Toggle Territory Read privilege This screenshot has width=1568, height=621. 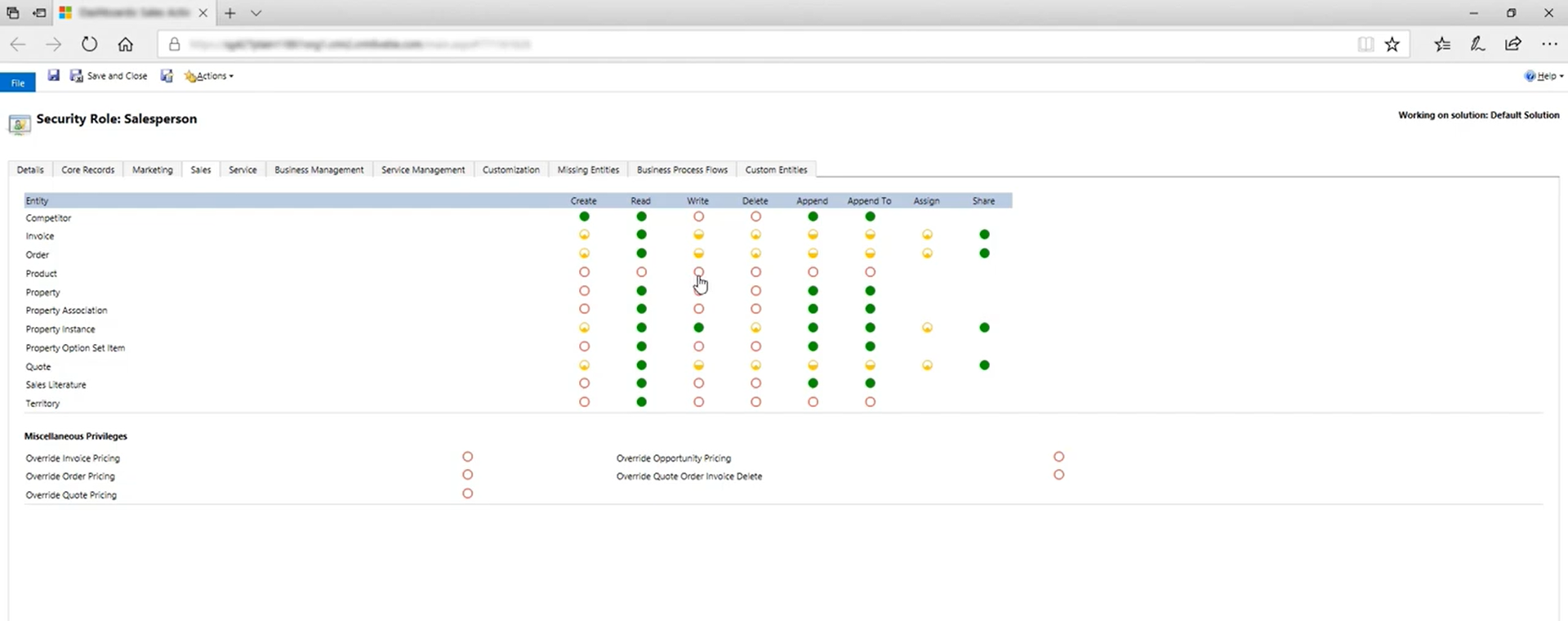641,402
